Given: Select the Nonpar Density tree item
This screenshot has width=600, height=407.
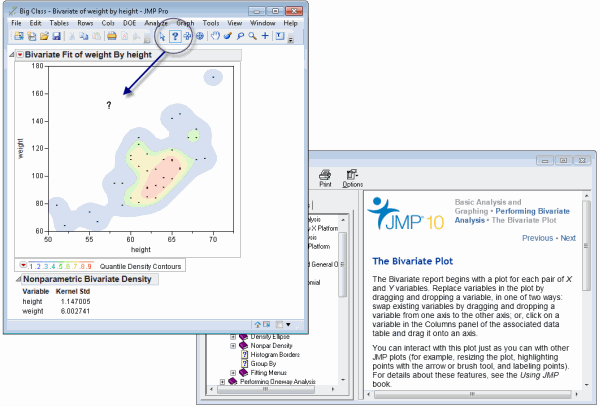Looking at the screenshot, I should coord(271,346).
